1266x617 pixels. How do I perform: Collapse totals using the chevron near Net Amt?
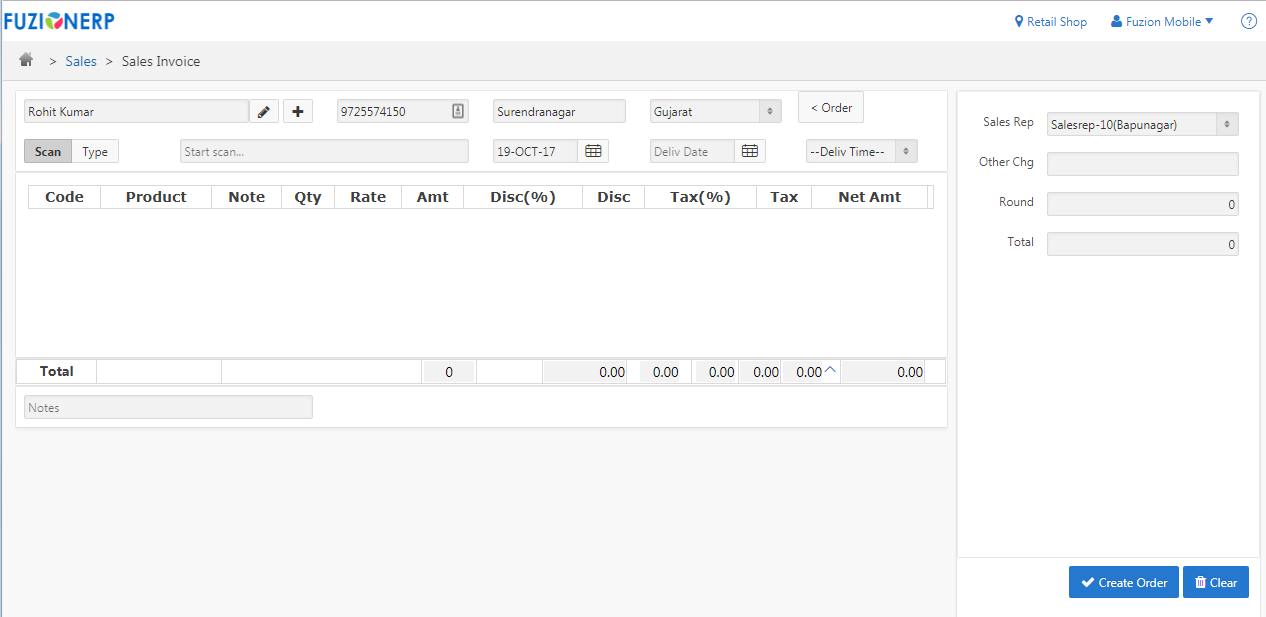click(828, 368)
